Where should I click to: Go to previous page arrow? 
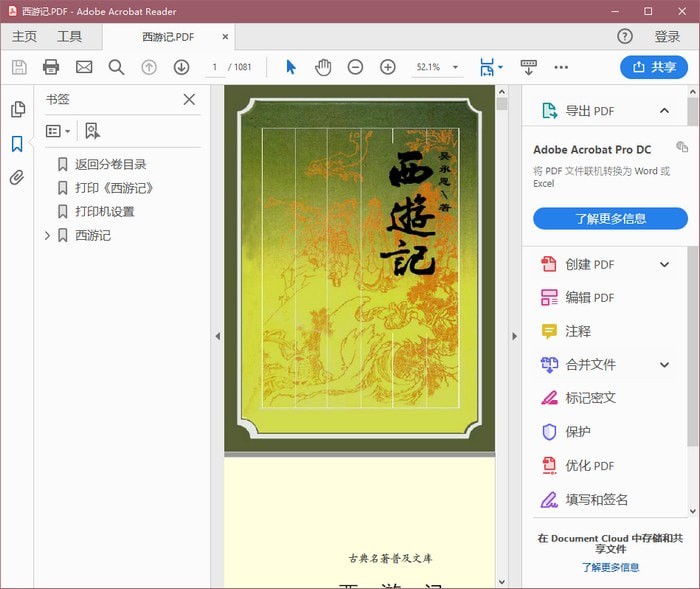149,67
